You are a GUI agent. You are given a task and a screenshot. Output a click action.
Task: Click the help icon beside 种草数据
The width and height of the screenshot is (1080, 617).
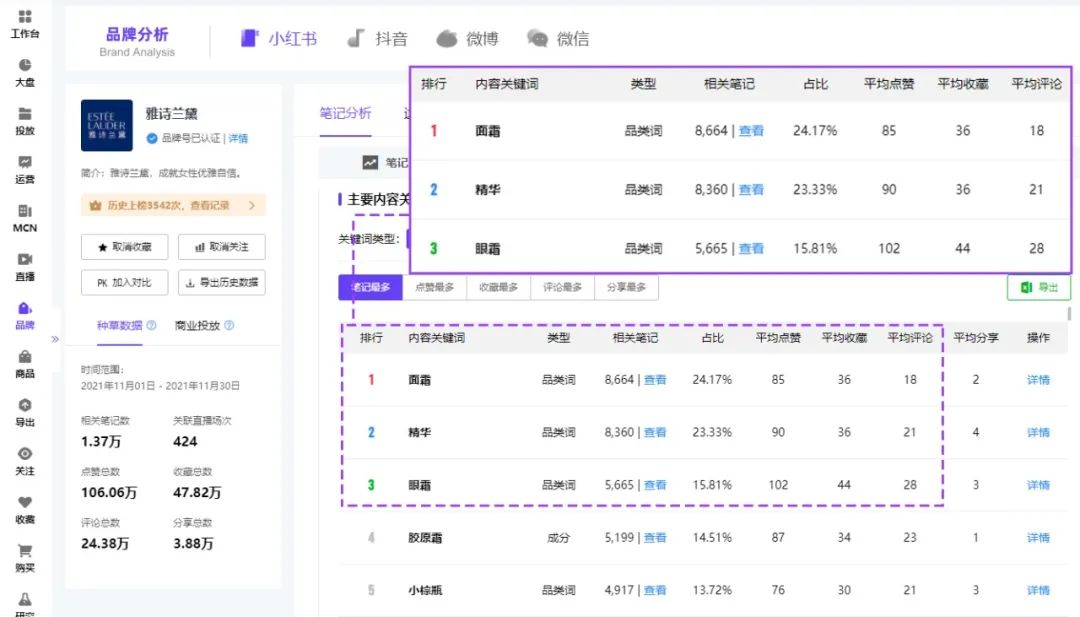[152, 325]
